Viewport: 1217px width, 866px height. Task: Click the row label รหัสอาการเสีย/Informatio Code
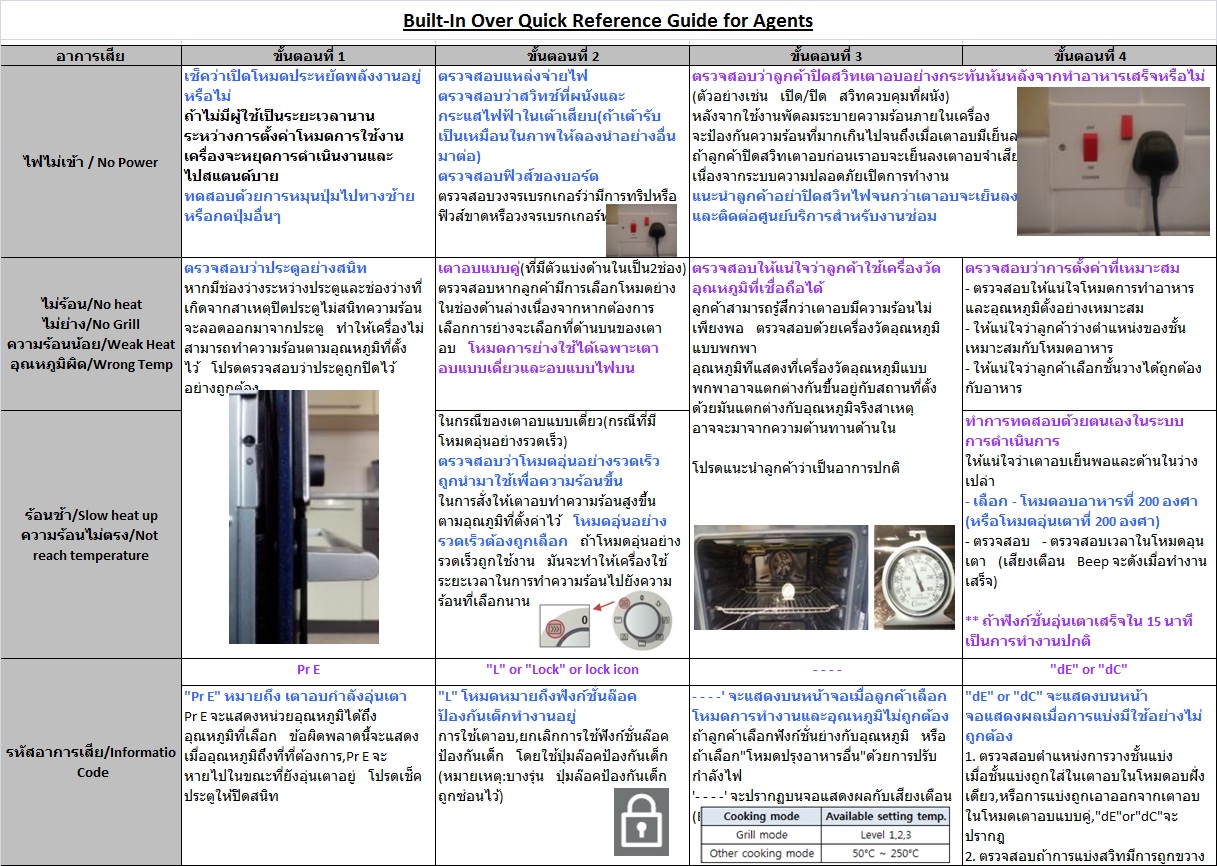pyautogui.click(x=91, y=763)
